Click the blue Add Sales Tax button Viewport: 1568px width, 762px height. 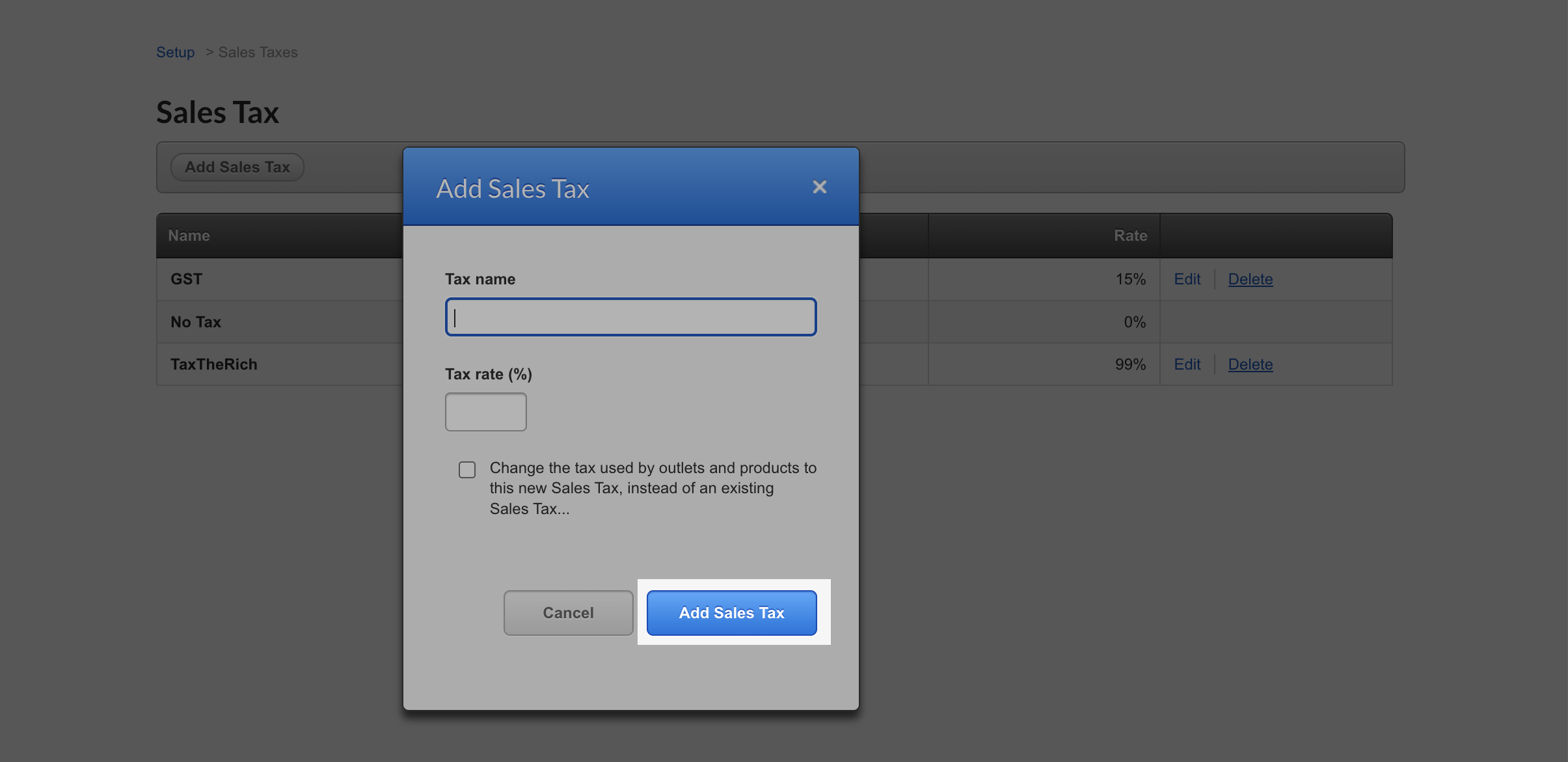(x=731, y=612)
